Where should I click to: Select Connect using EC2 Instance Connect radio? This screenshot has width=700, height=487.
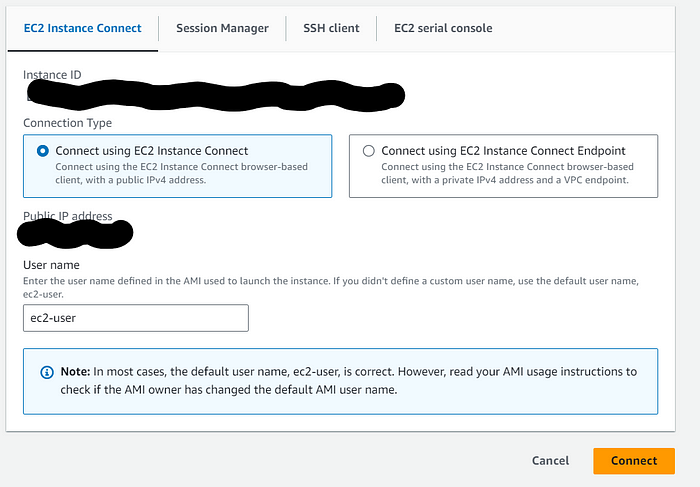pos(43,151)
